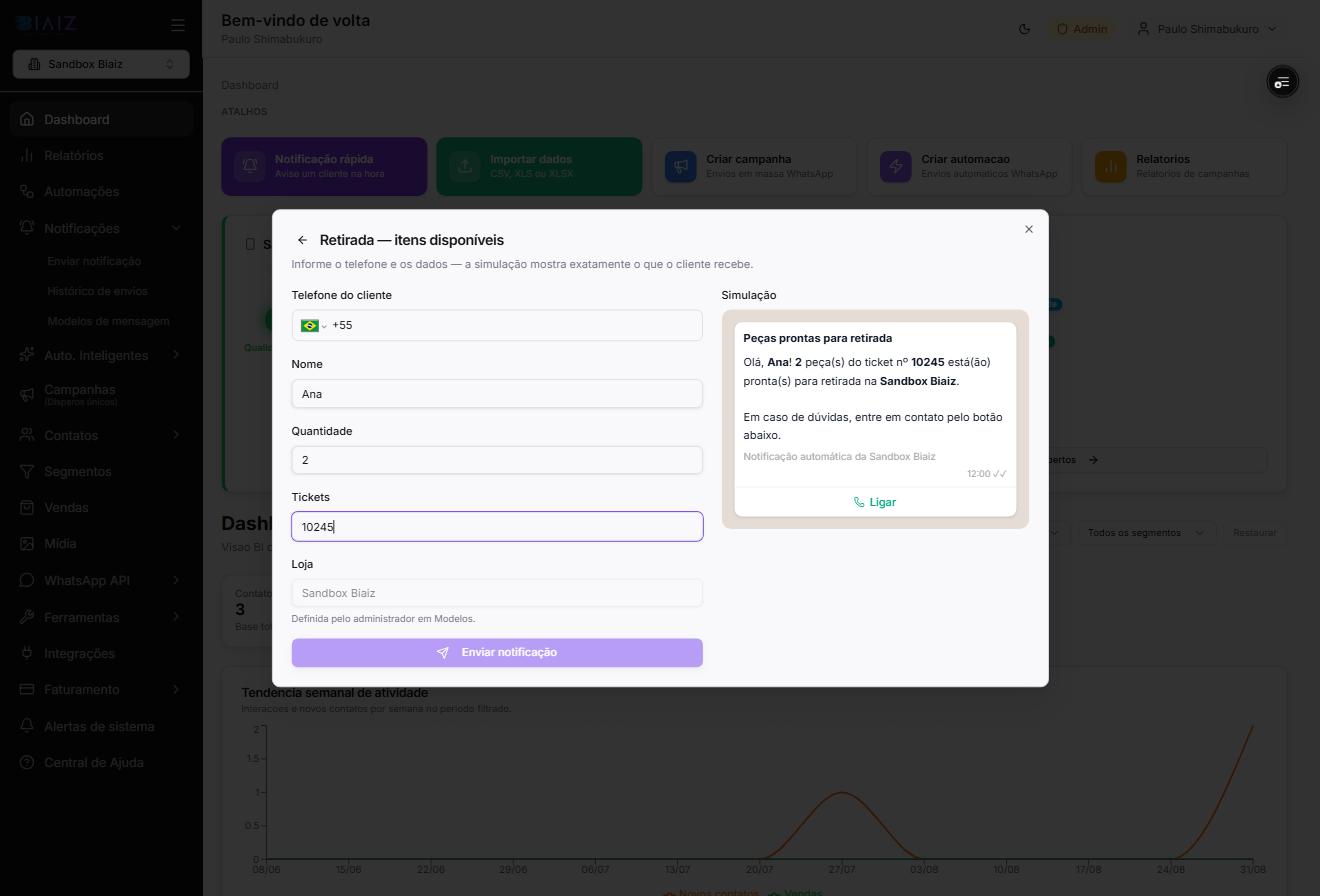This screenshot has width=1320, height=896.
Task: Open the Todos os segmentos filter dropdown
Action: (1146, 532)
